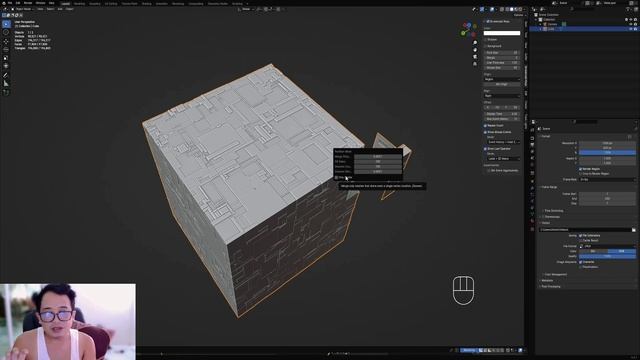Screen dimensions: 640x360
Task: Toggle the Screencast Keys checkbox
Action: tap(488, 21)
